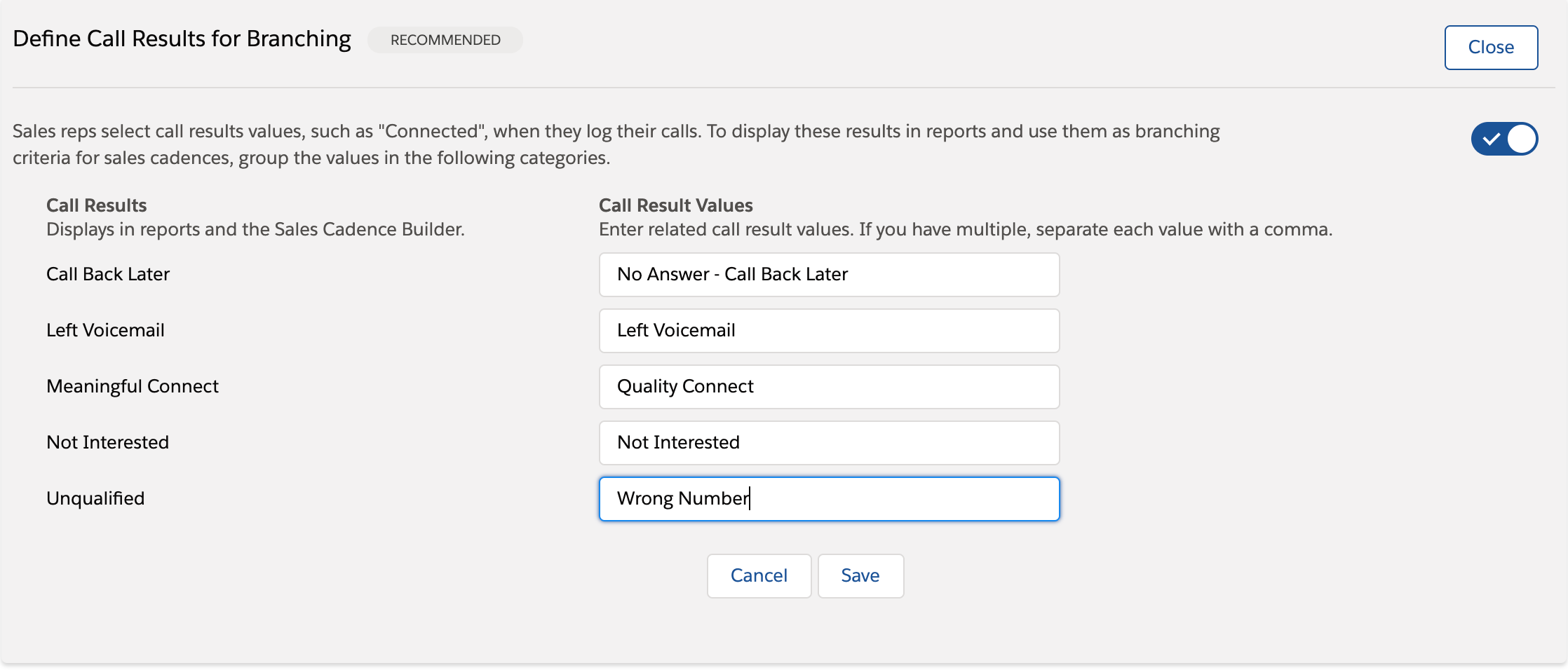Click the Call Results column header

(x=97, y=205)
